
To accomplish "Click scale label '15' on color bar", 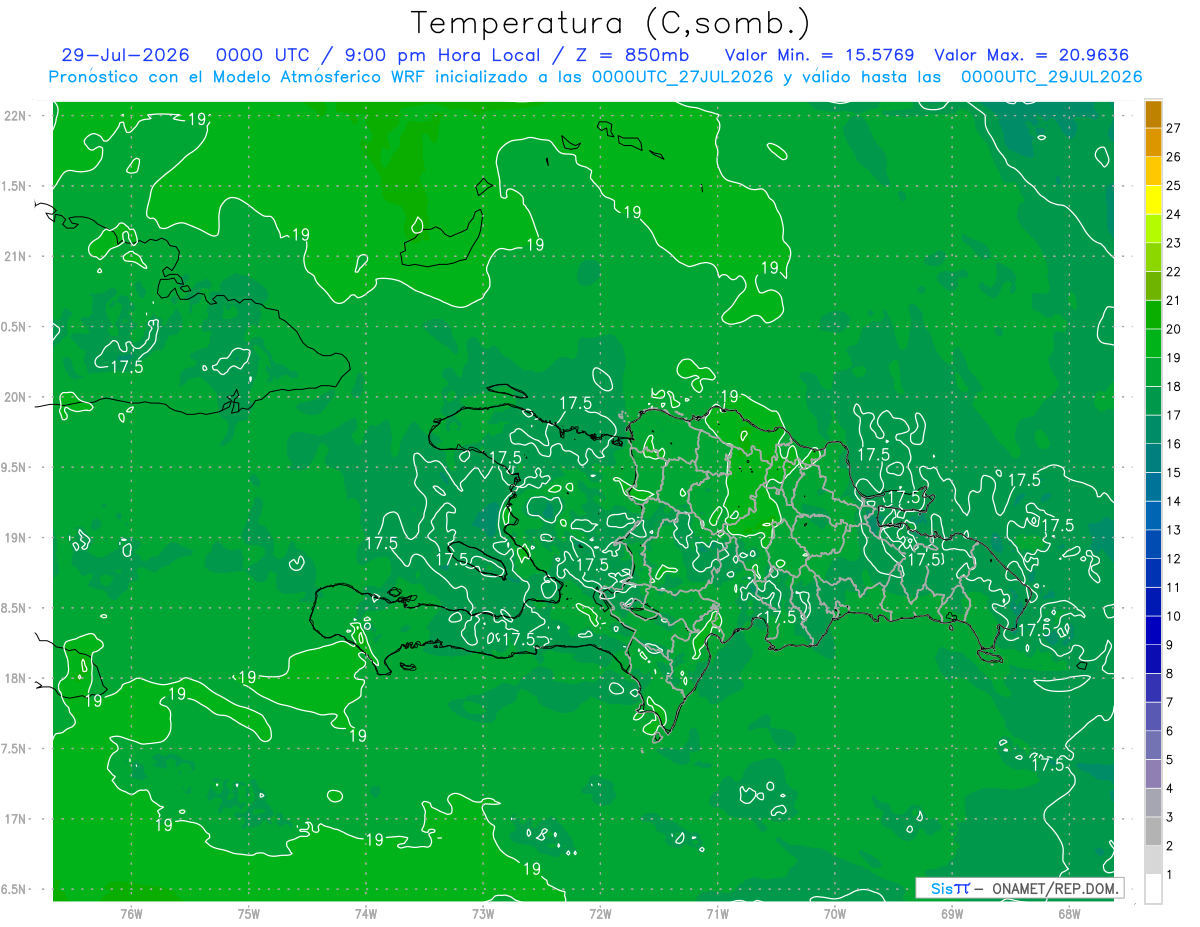I will (x=1174, y=473).
